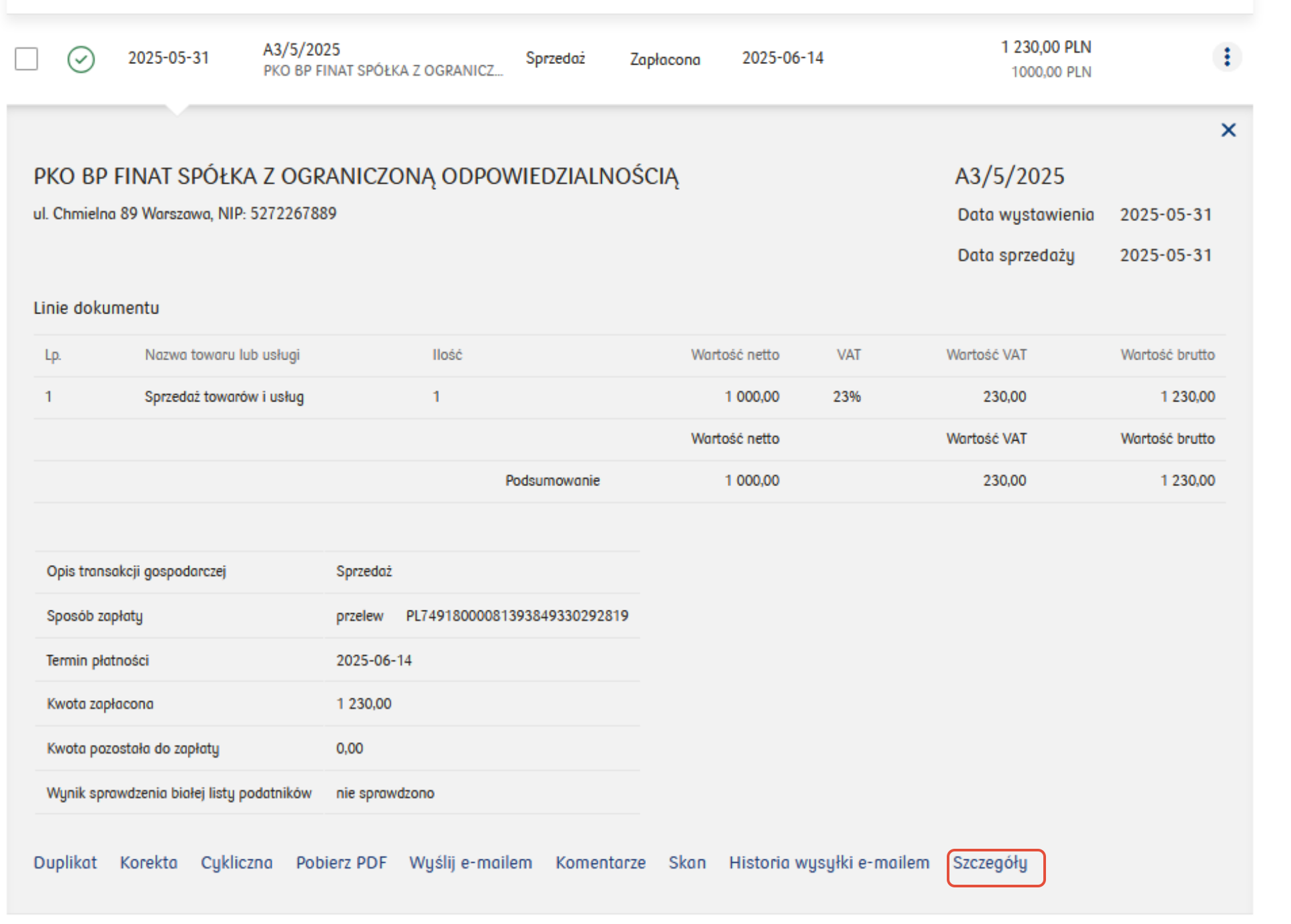
Task: Click the Sprzedaż towarów i usług line
Action: click(x=224, y=397)
